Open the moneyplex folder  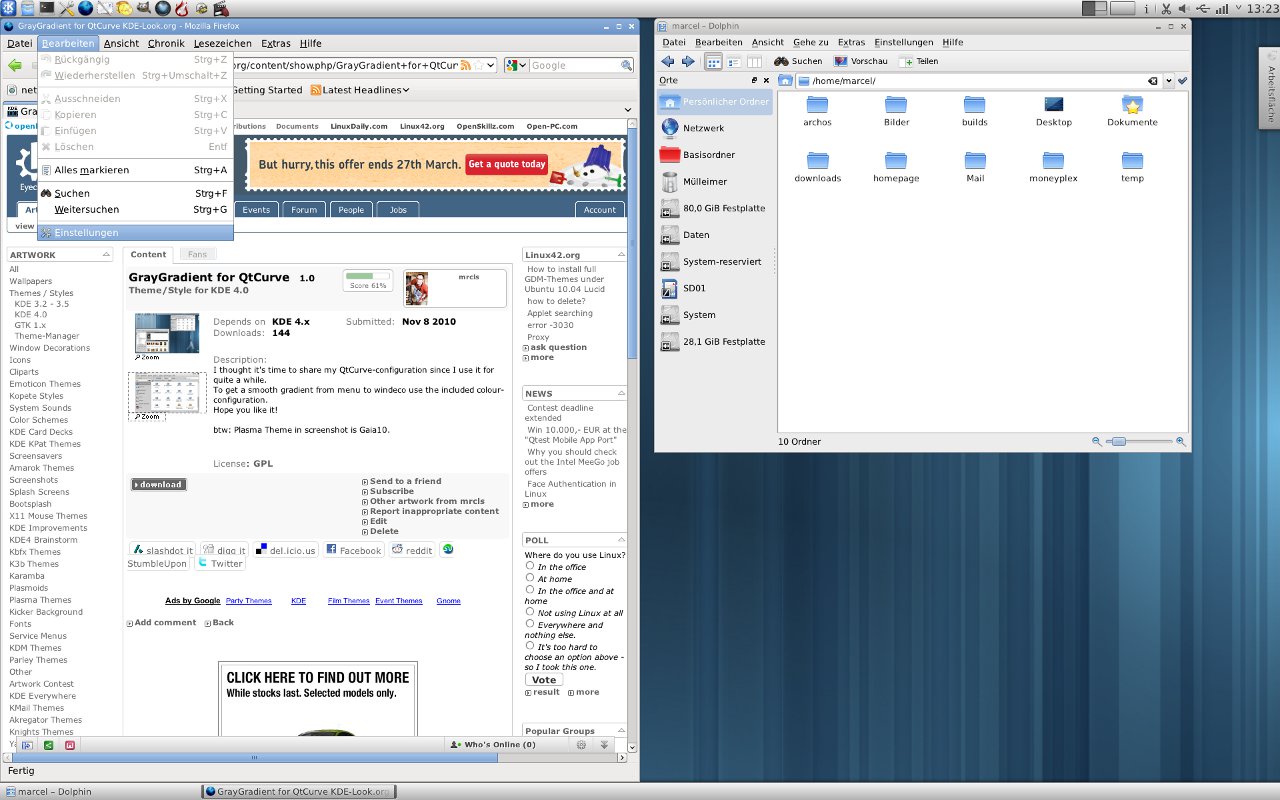pyautogui.click(x=1053, y=167)
